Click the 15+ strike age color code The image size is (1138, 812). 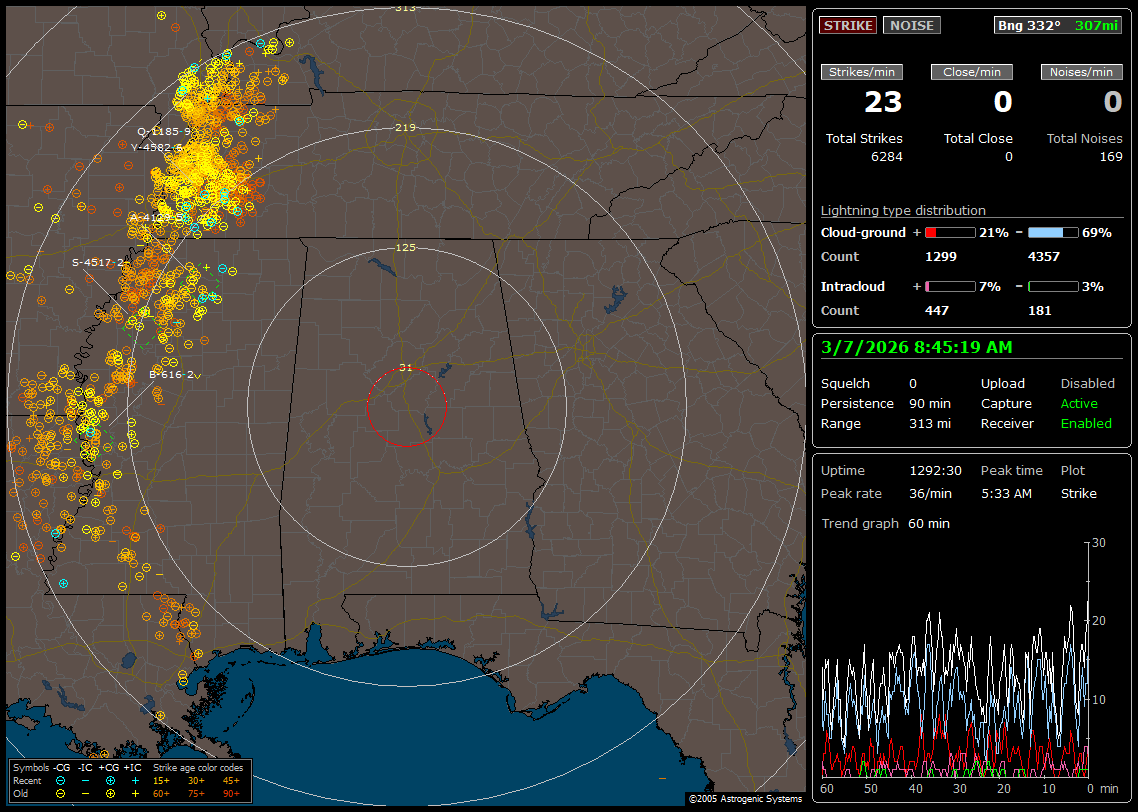click(161, 780)
